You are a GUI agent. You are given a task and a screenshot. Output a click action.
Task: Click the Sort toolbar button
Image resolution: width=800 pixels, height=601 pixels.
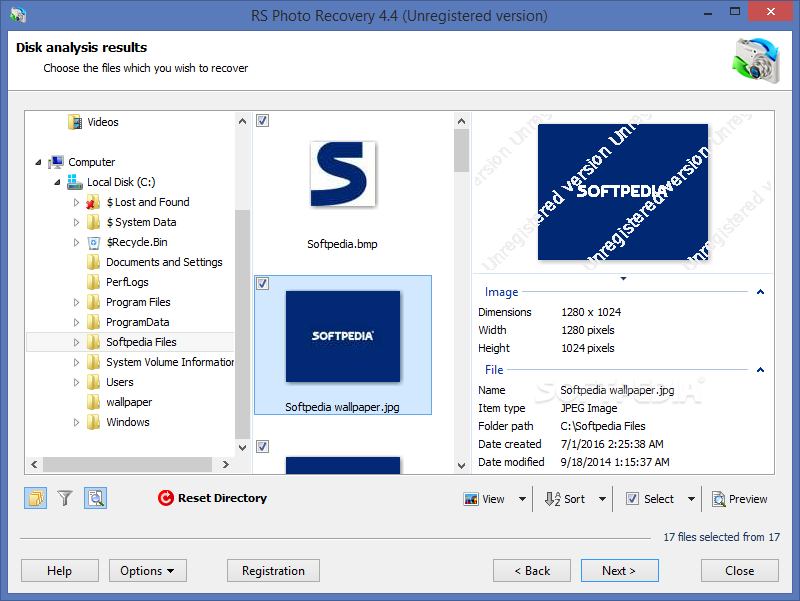pyautogui.click(x=566, y=499)
